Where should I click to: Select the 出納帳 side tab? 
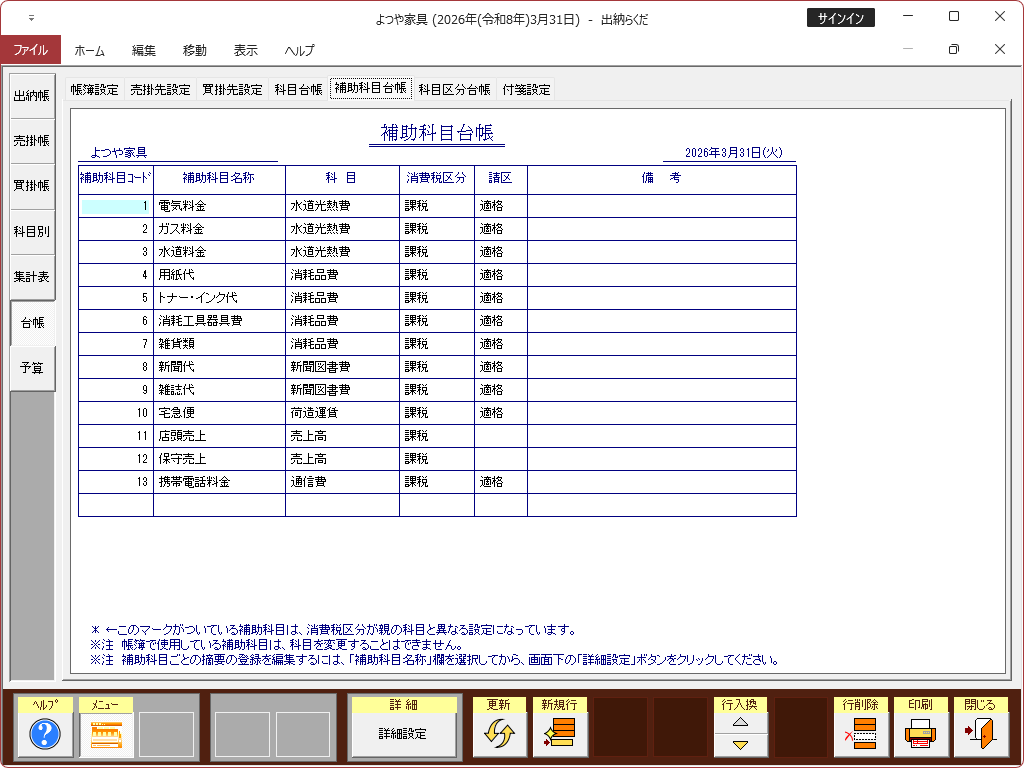pos(31,96)
